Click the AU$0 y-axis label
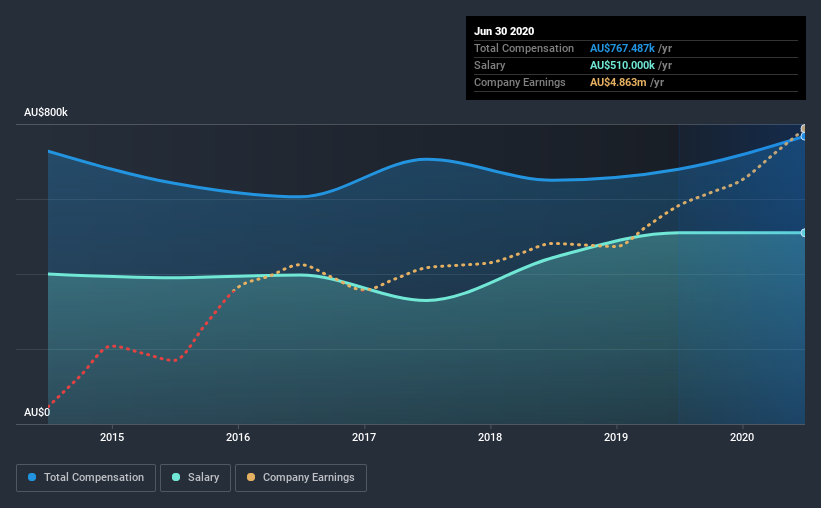Screen dimensions: 821x508 (x=37, y=412)
